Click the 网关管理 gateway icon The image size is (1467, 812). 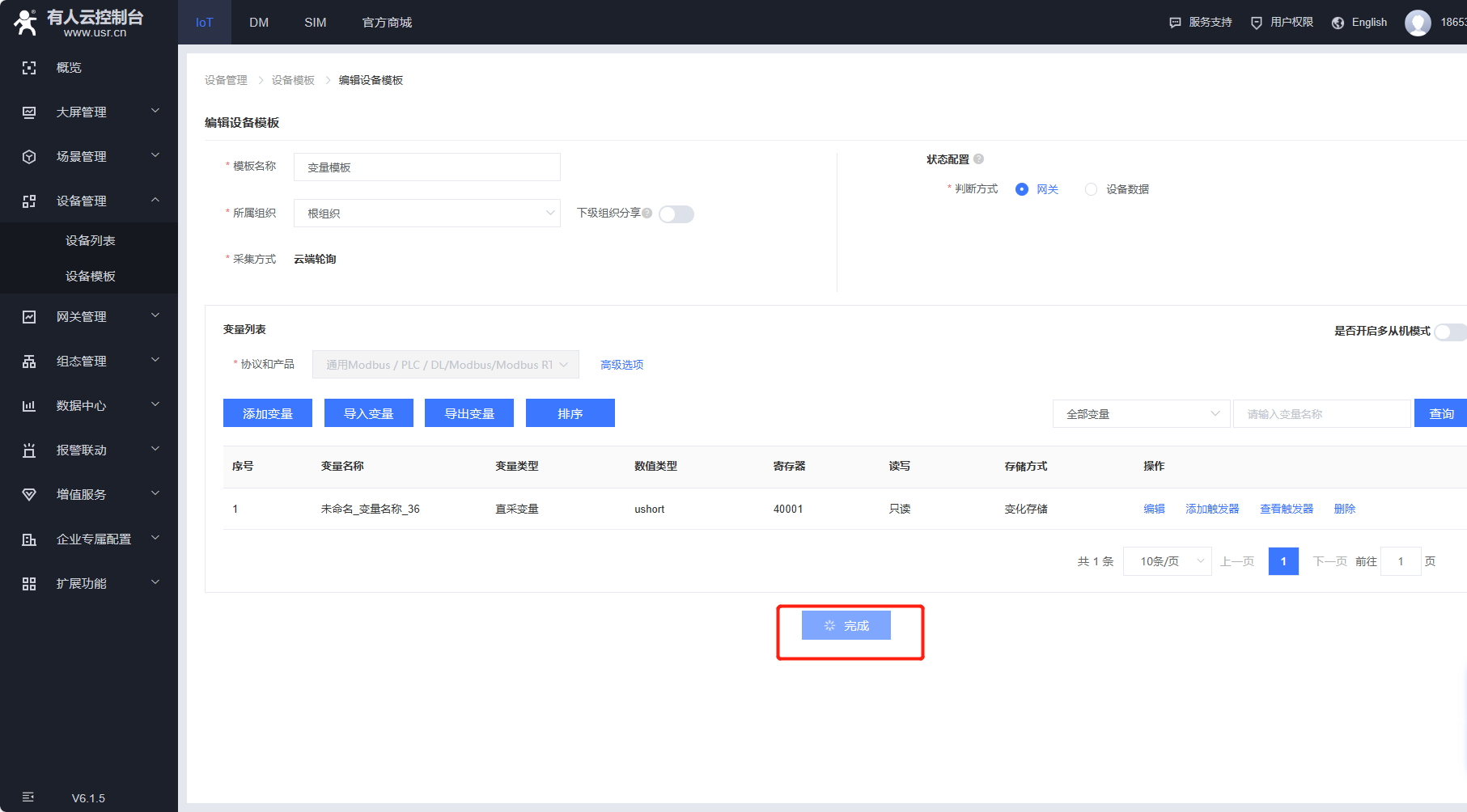tap(29, 317)
